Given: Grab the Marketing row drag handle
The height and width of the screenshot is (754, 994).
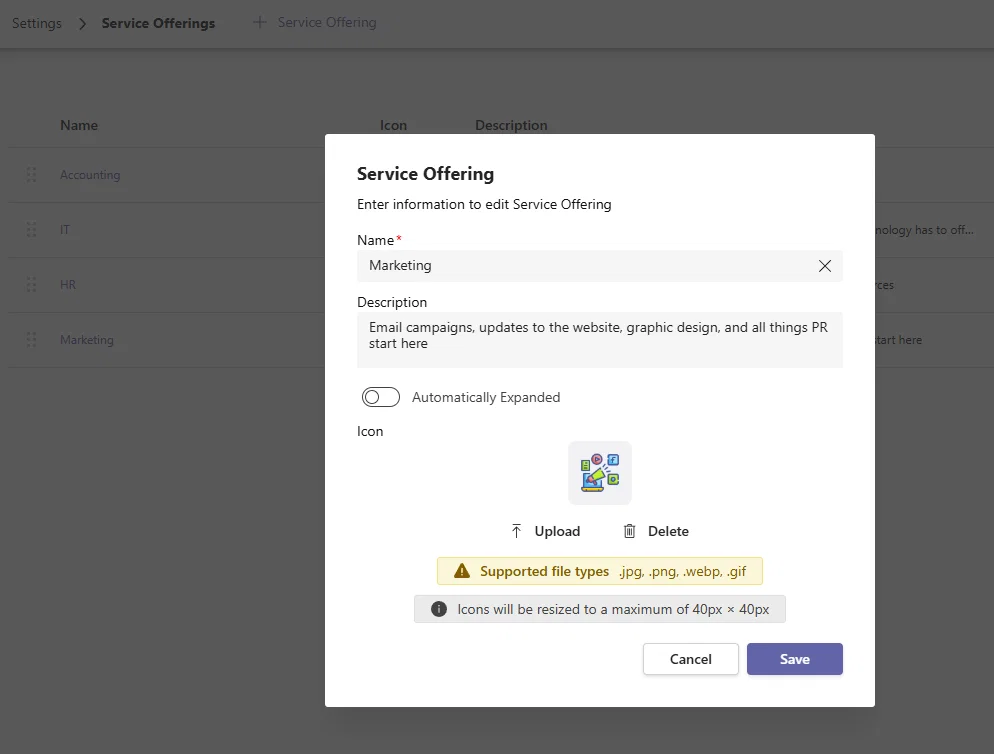Looking at the screenshot, I should [31, 340].
